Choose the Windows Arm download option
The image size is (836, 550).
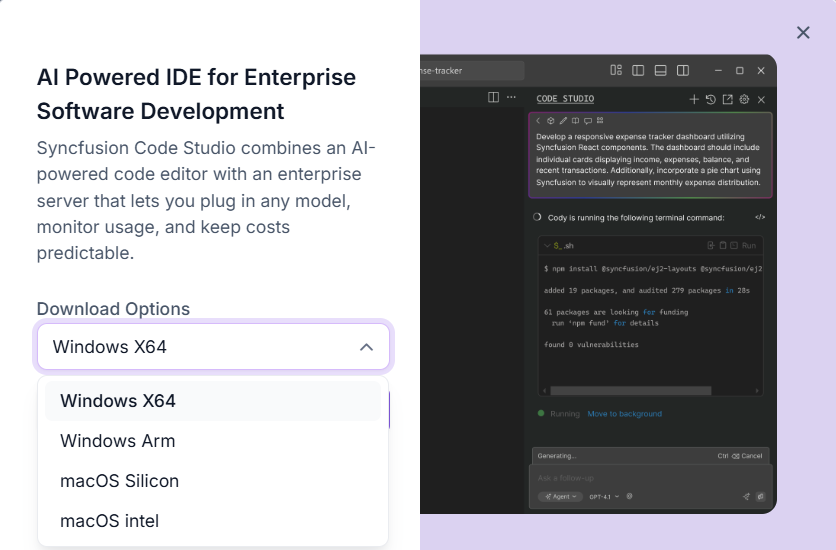click(x=213, y=441)
